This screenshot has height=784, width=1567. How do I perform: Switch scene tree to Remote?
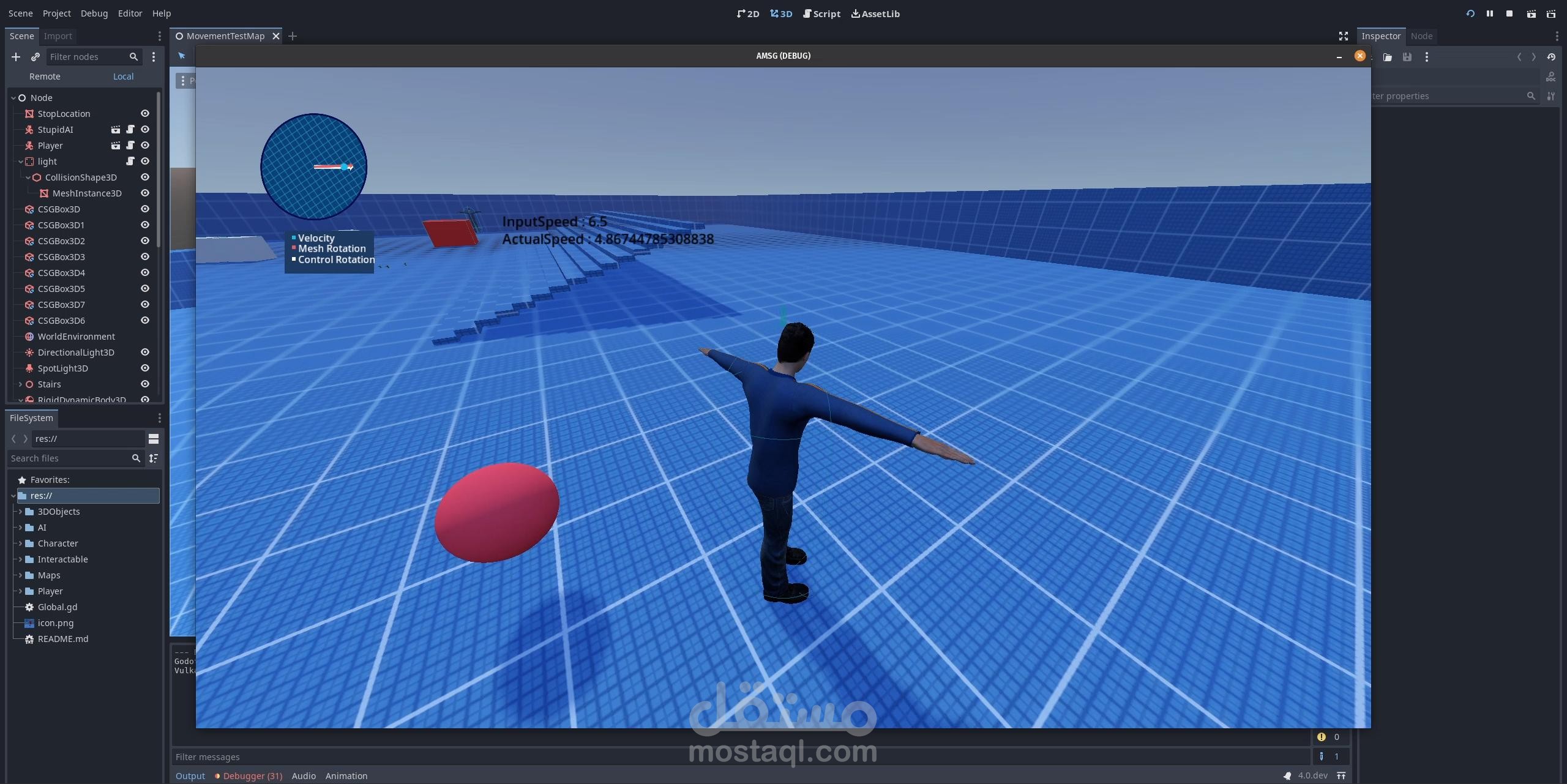(45, 77)
